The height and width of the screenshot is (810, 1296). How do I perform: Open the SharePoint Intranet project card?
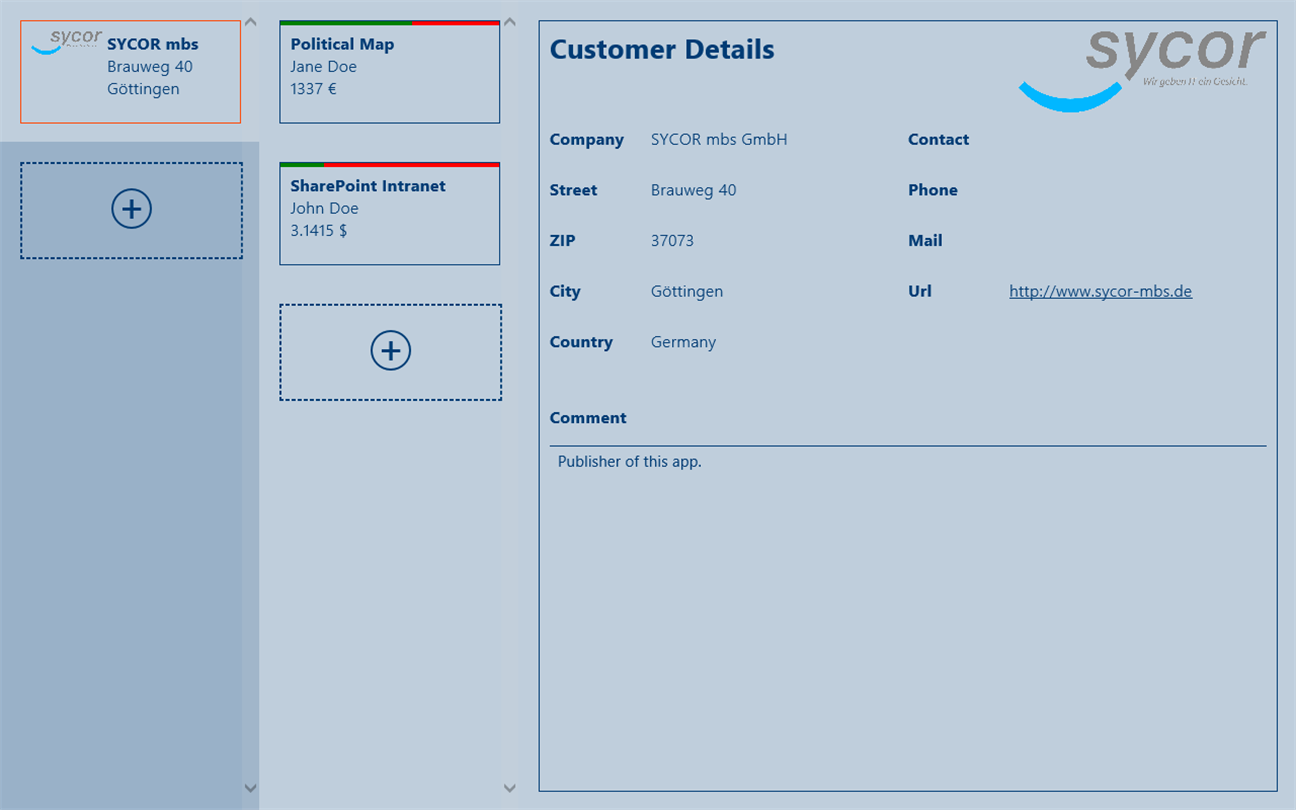pyautogui.click(x=389, y=214)
